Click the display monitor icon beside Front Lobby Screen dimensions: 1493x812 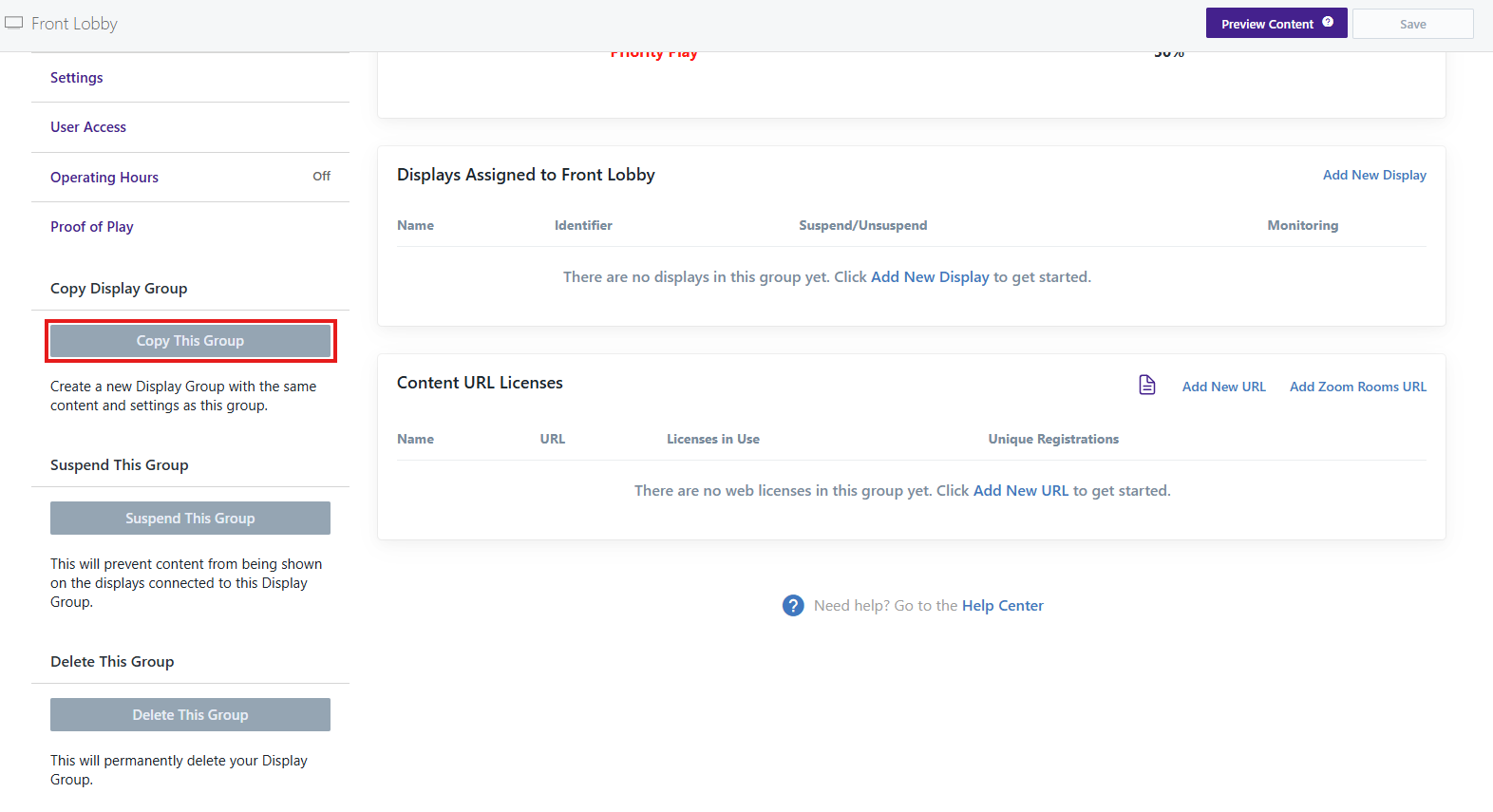click(x=13, y=23)
